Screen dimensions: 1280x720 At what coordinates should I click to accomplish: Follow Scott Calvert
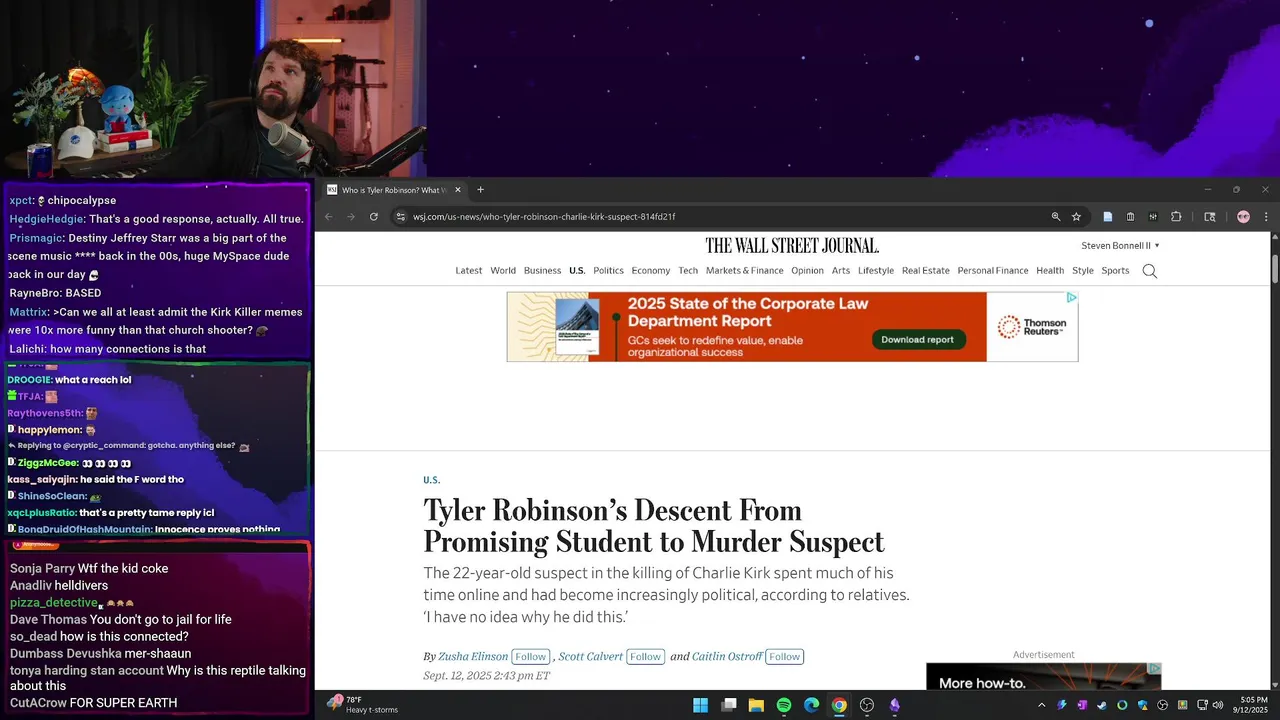(645, 657)
